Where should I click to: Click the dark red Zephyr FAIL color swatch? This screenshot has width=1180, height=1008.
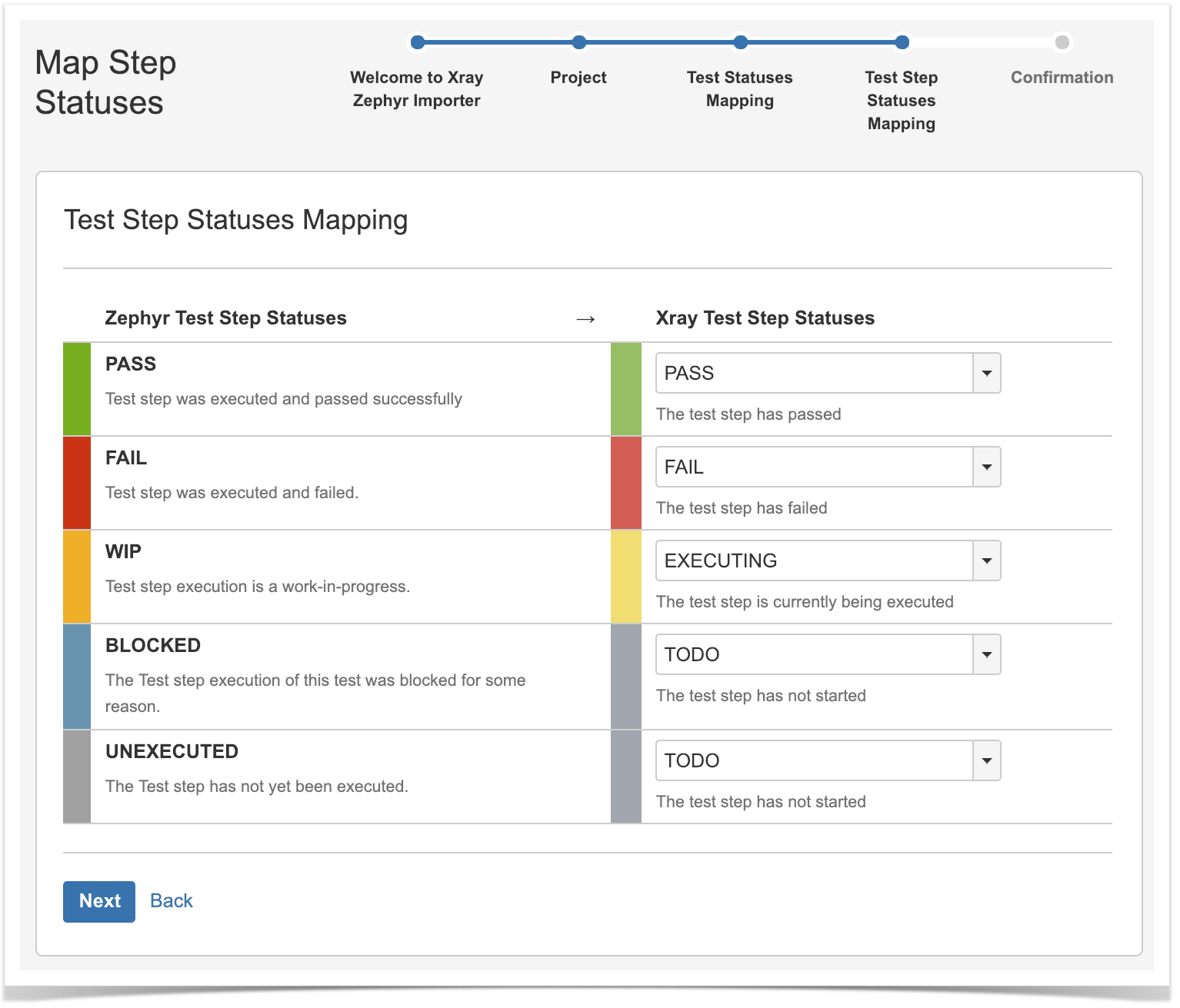coord(77,483)
